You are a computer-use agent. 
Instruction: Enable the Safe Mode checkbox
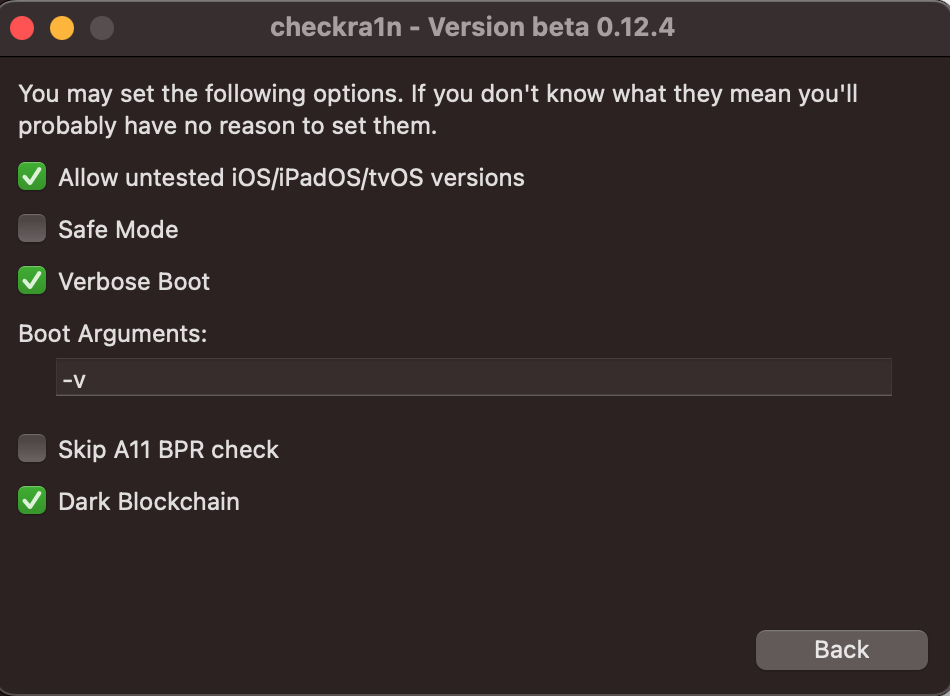(x=32, y=230)
